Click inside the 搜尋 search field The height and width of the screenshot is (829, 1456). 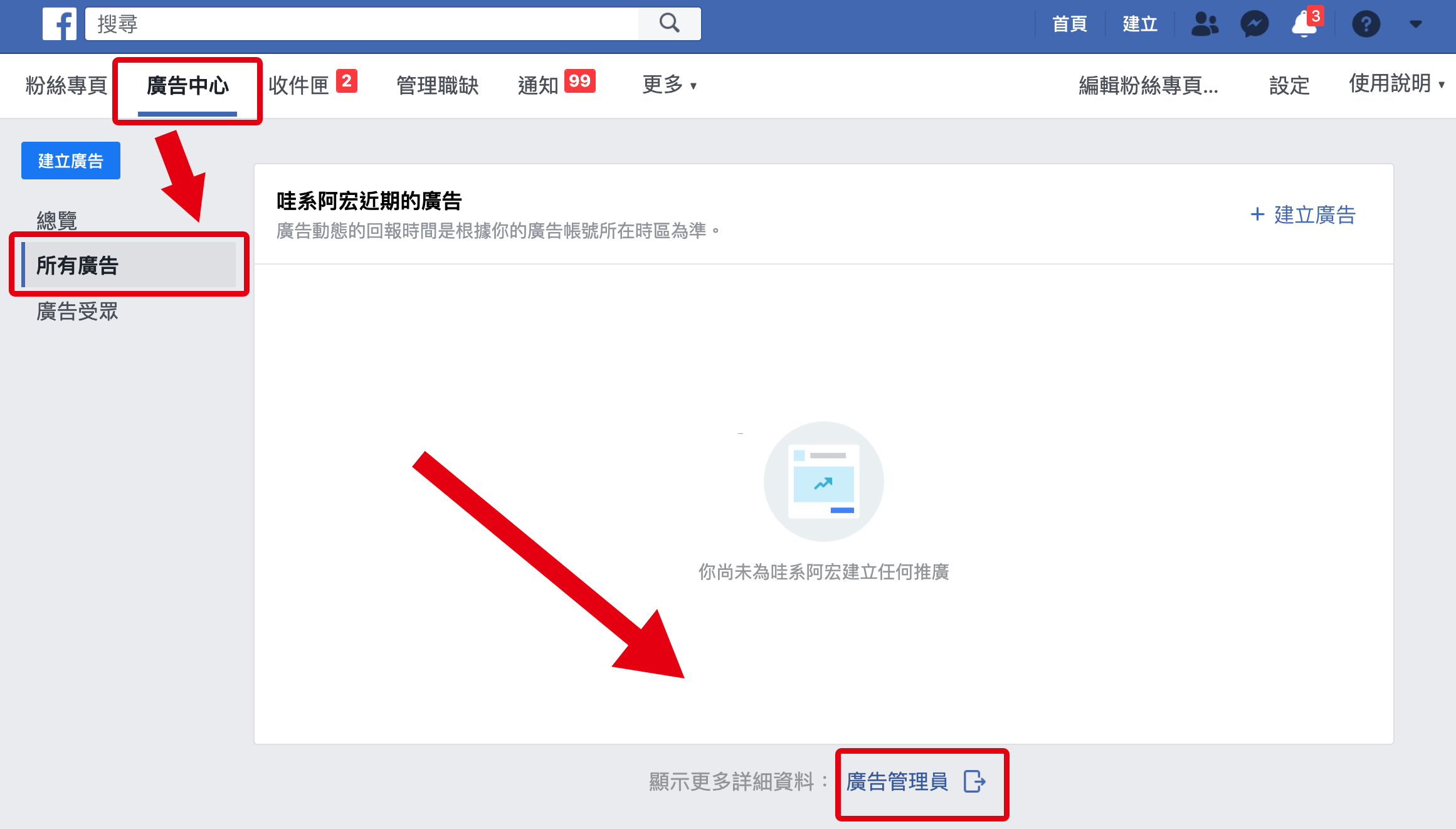[x=314, y=23]
